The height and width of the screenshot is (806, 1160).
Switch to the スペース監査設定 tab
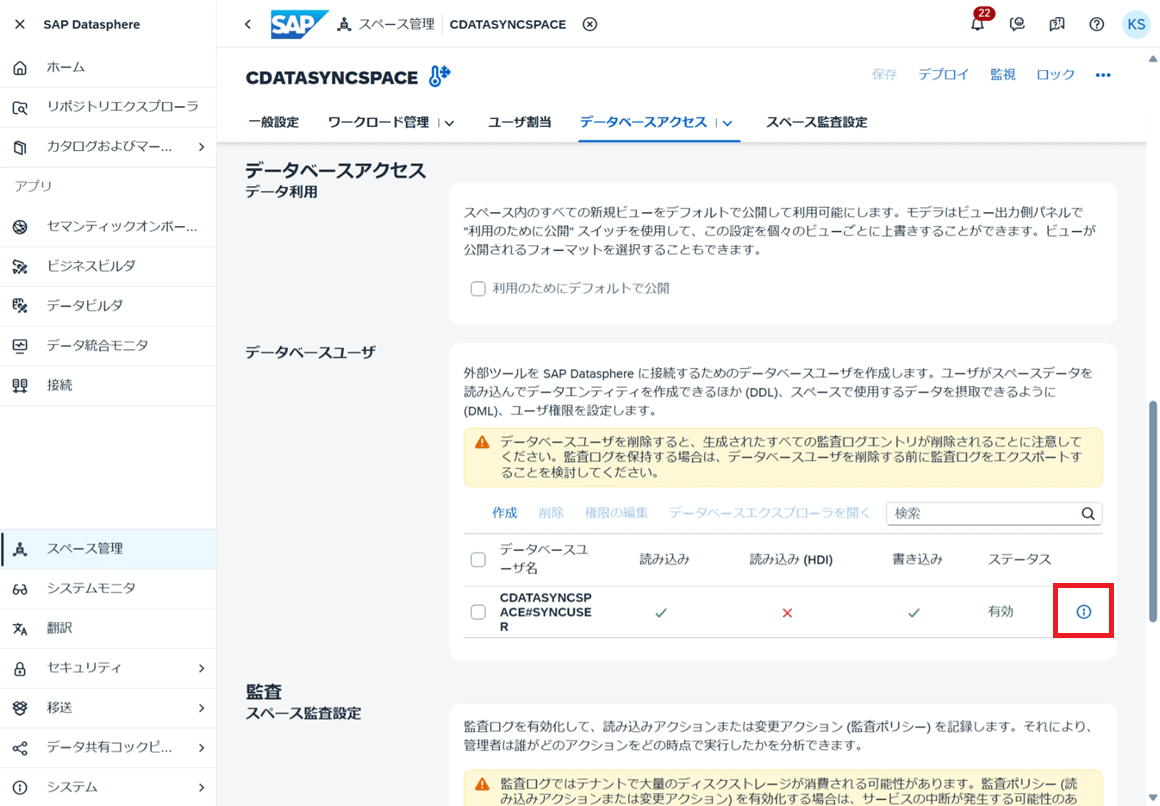pyautogui.click(x=816, y=122)
